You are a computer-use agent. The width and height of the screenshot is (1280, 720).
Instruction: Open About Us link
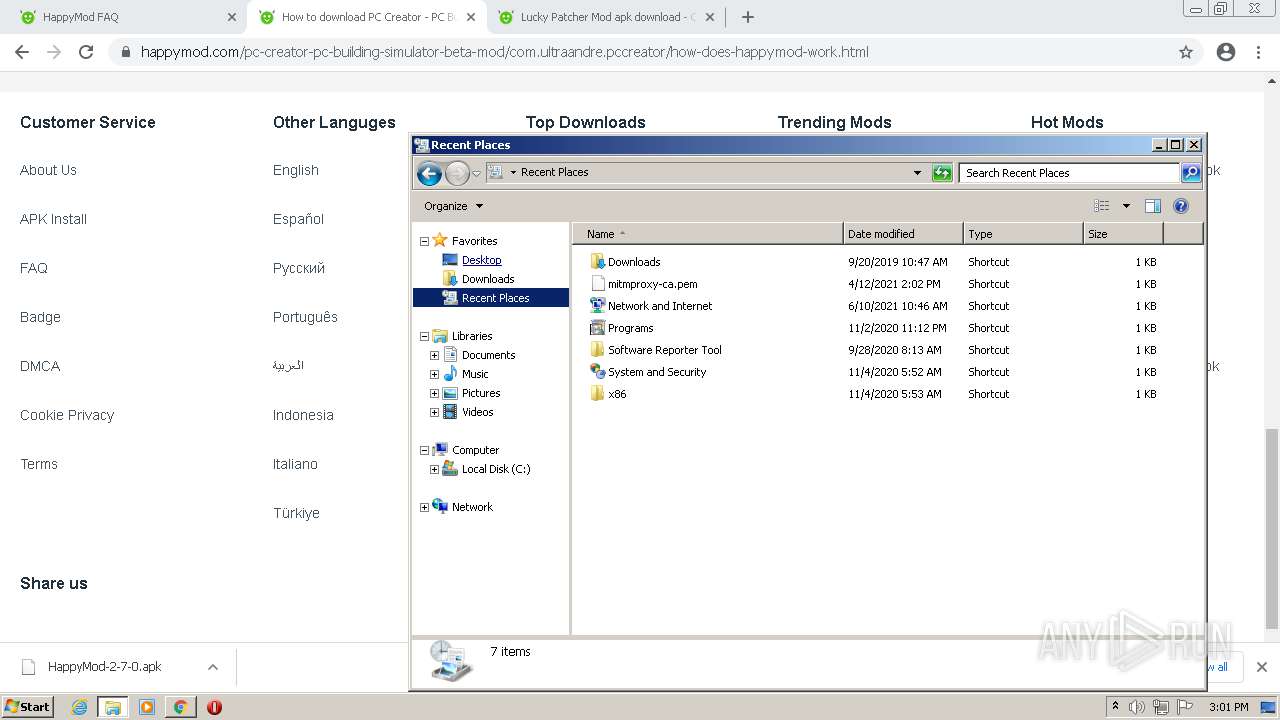tap(48, 170)
